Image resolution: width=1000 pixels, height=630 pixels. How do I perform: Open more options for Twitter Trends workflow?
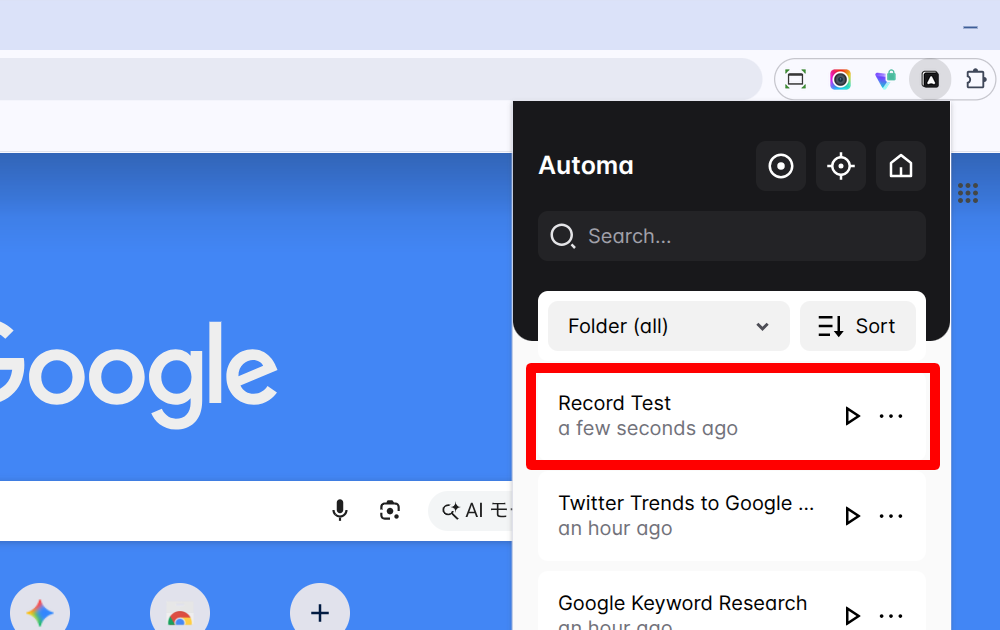click(x=891, y=516)
